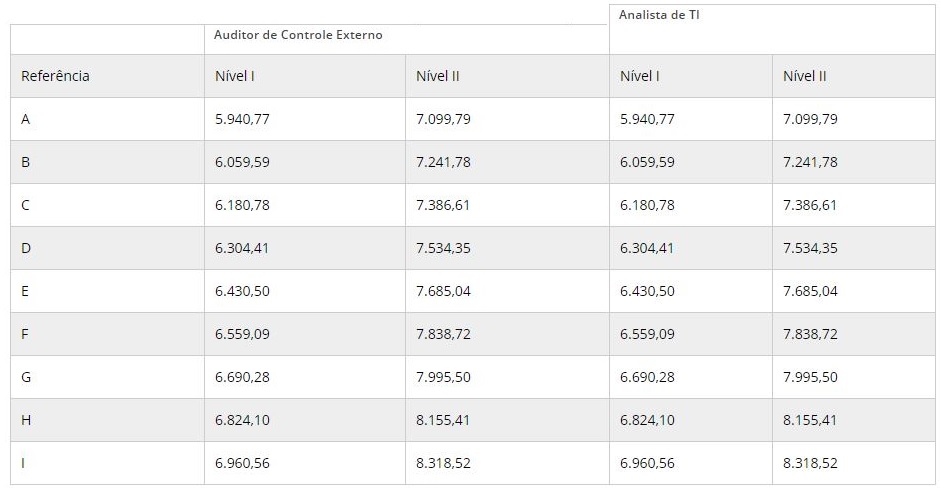The height and width of the screenshot is (488, 940).
Task: Click value 8.318,52 in Analista Nível II
Action: (x=810, y=463)
